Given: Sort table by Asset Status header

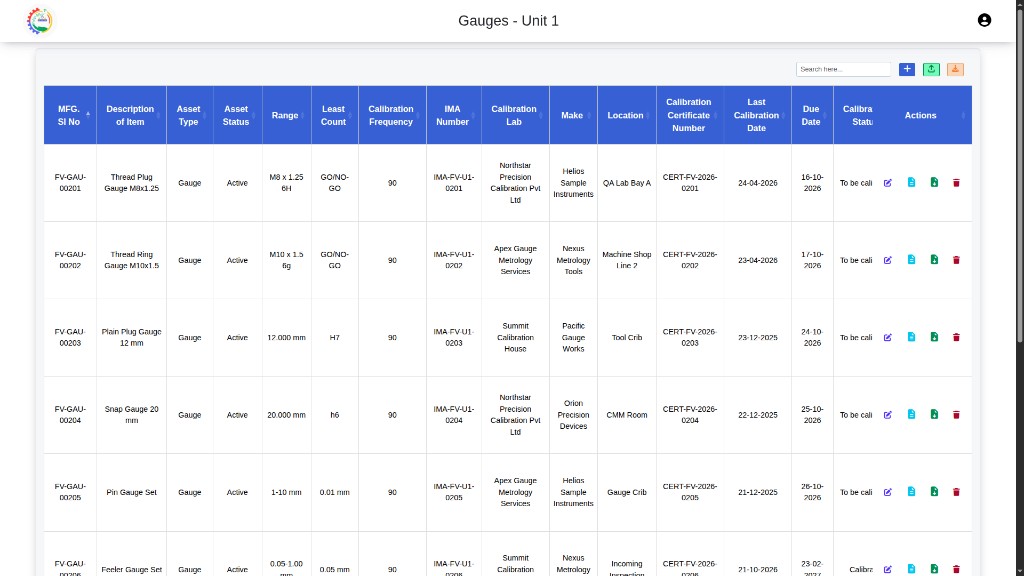Looking at the screenshot, I should coord(237,115).
